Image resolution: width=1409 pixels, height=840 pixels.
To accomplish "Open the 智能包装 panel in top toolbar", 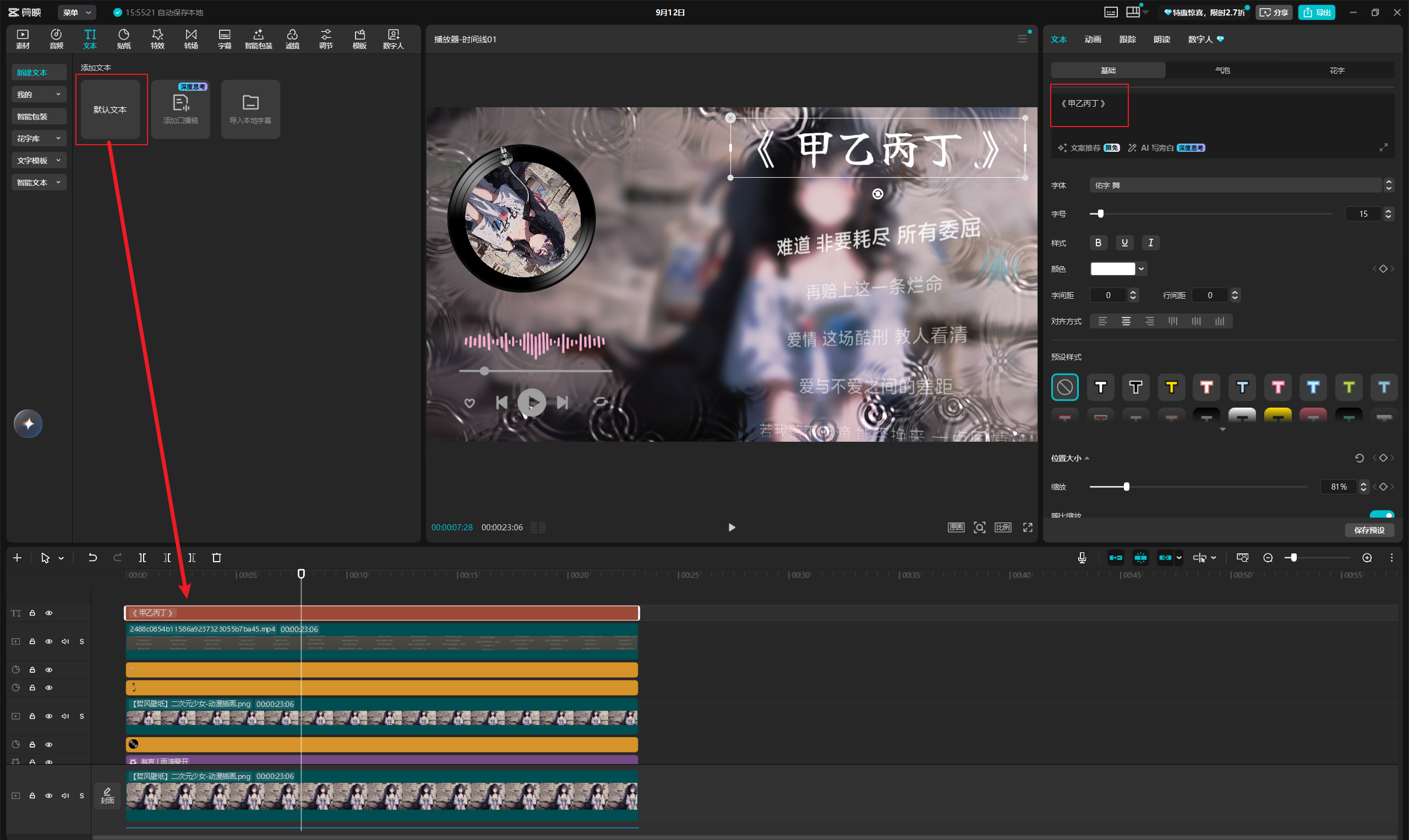I will (x=258, y=39).
